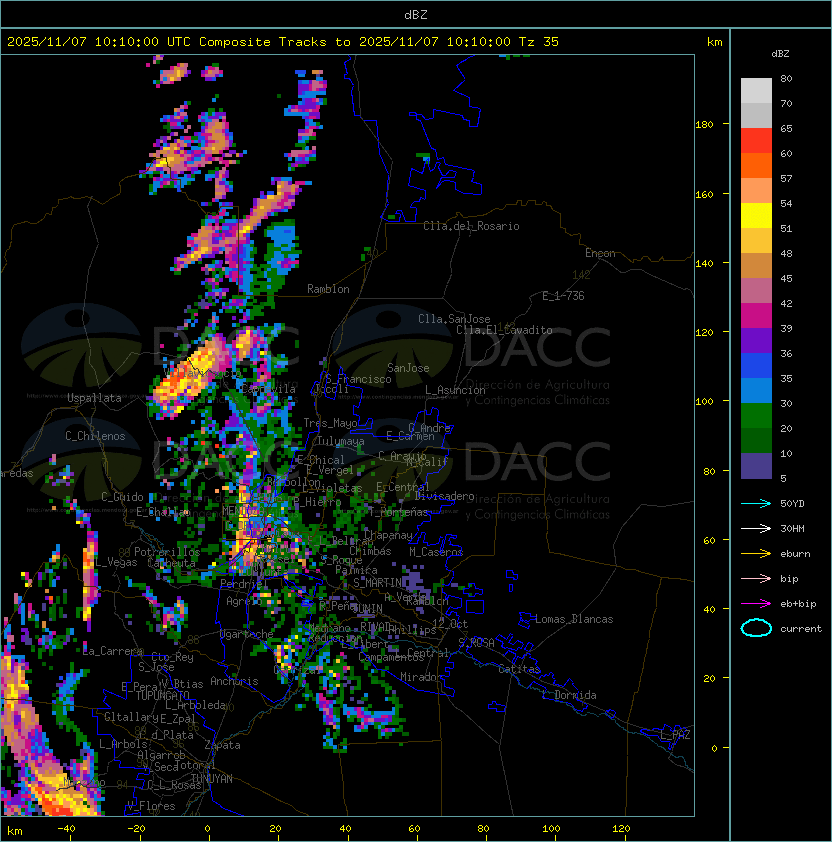The height and width of the screenshot is (842, 832).
Task: Click the SanJose place label
Action: [x=408, y=368]
